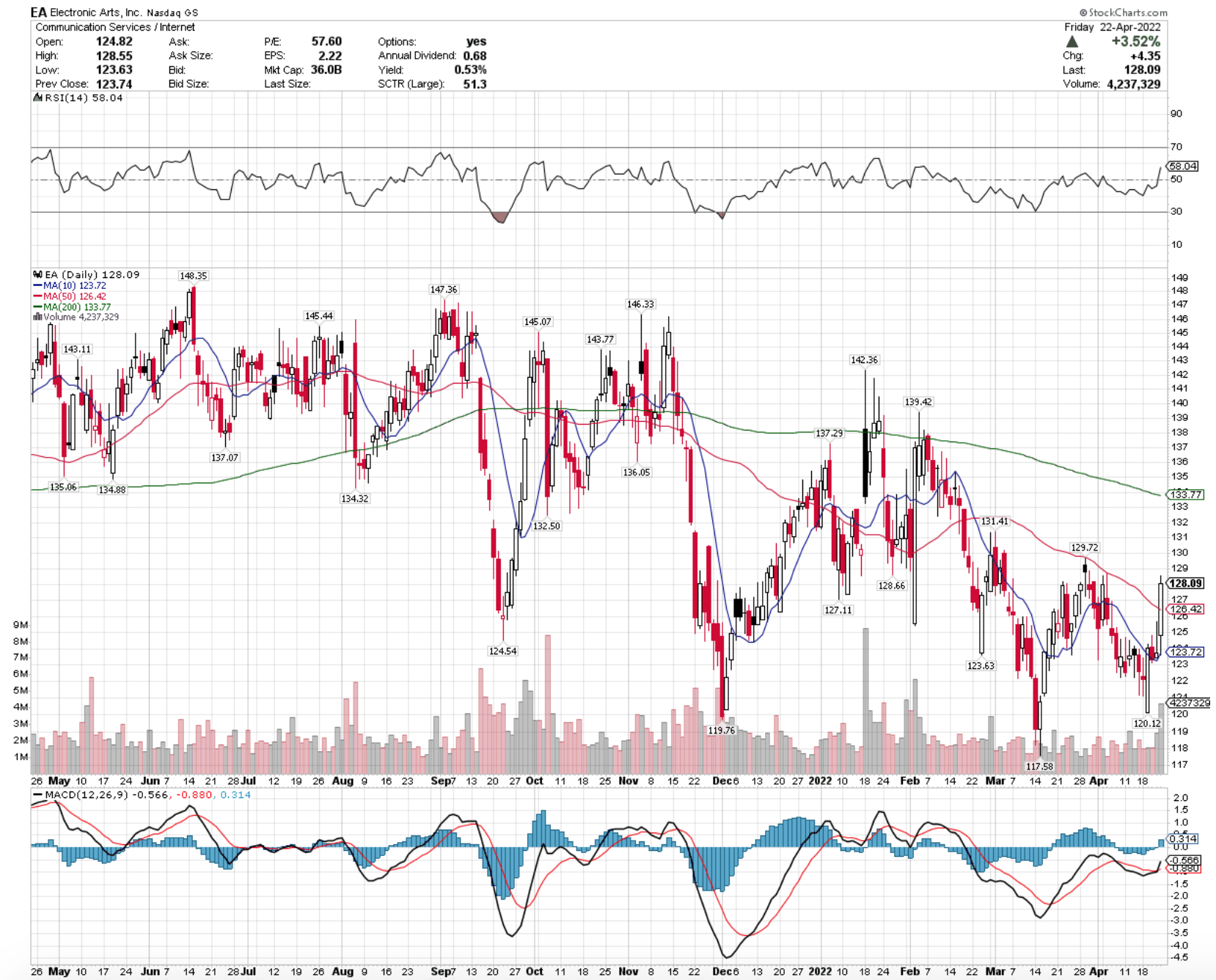
Task: Click the Yield 0.53% value
Action: point(470,70)
